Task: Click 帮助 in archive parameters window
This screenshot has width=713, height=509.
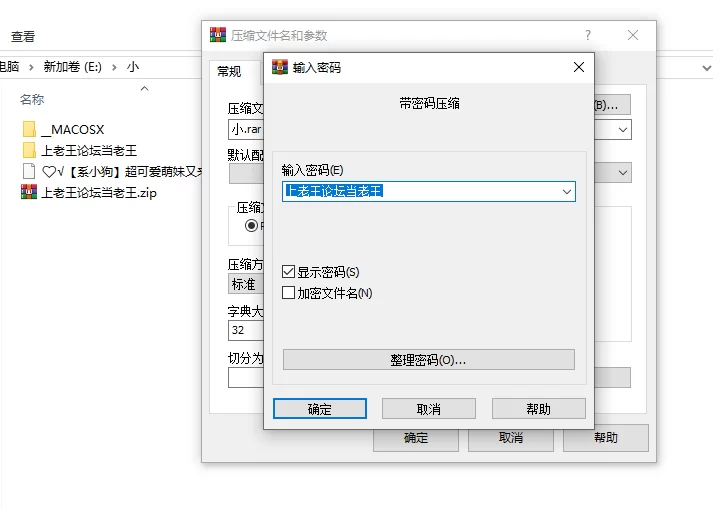Action: point(606,438)
